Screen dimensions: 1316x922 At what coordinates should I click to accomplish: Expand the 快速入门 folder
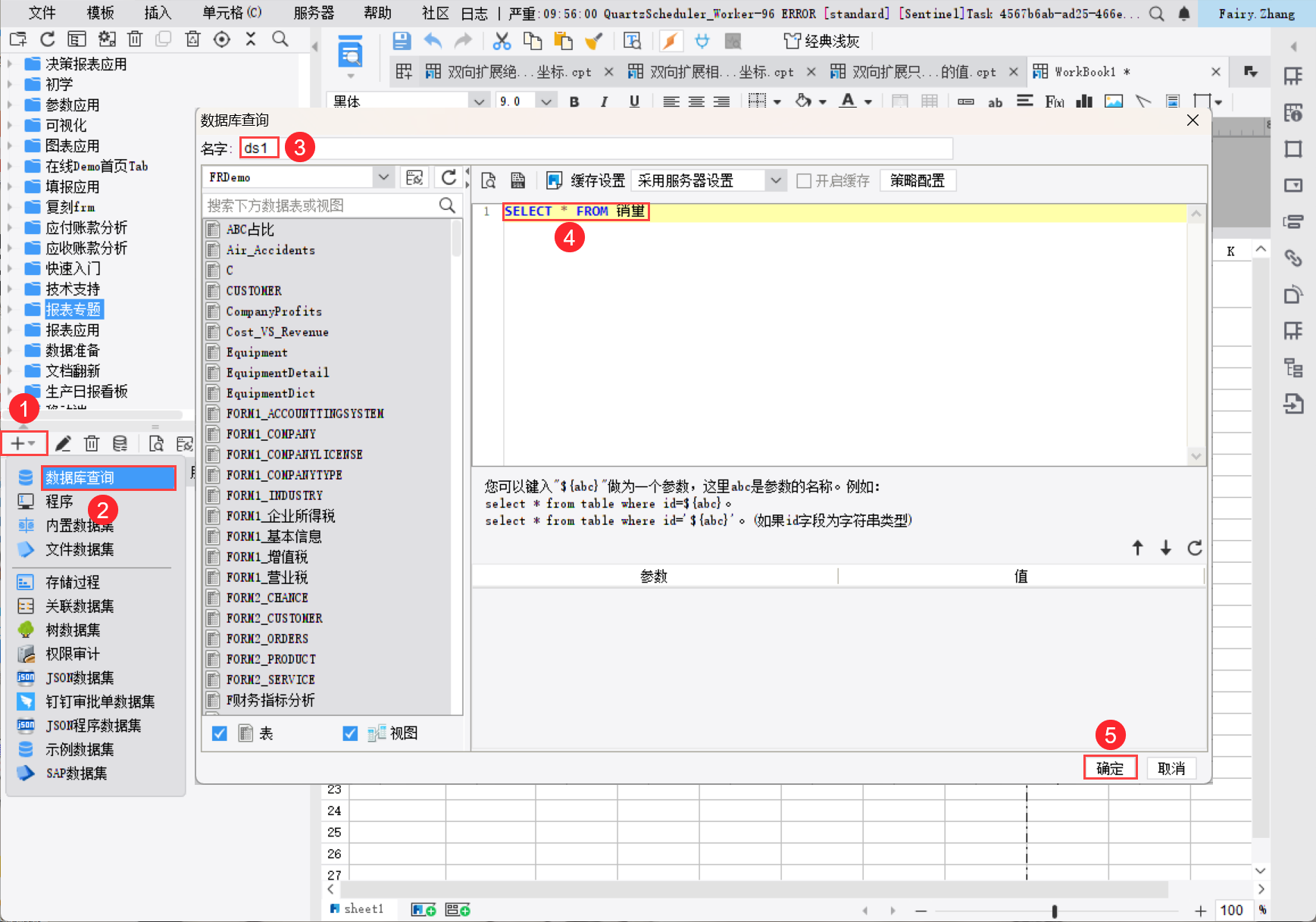pos(10,269)
